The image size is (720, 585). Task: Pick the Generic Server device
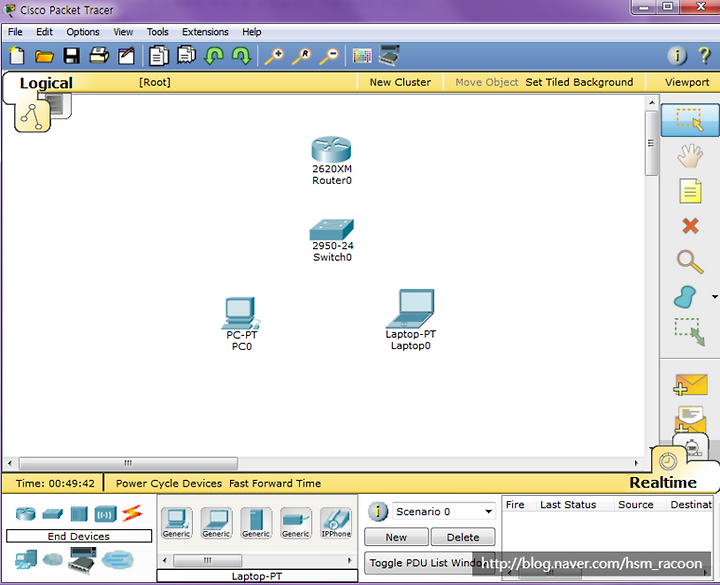pos(256,523)
